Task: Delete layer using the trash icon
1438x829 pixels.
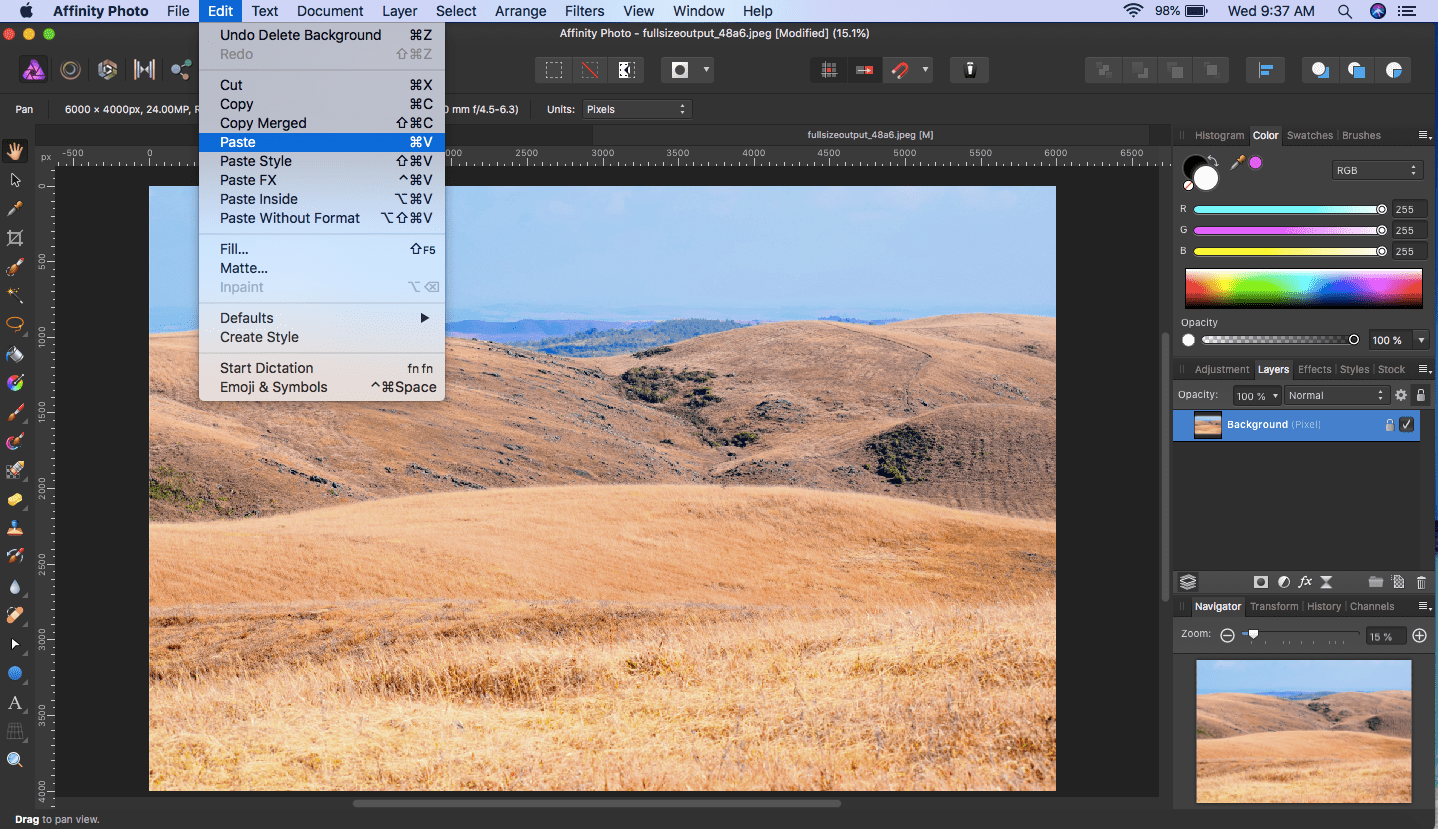Action: pyautogui.click(x=1421, y=582)
